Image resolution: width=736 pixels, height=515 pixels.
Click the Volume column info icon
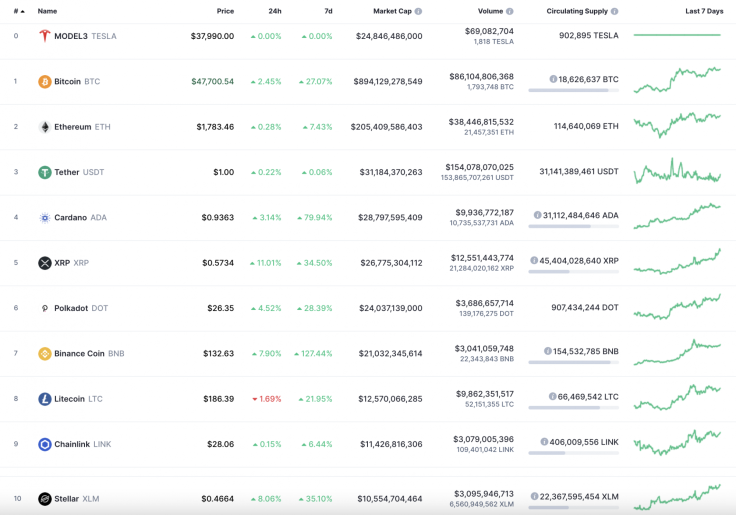[x=510, y=11]
